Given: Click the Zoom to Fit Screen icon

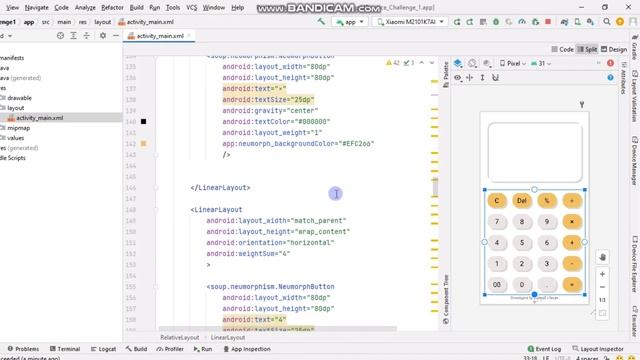Looking at the screenshot, I should click(x=602, y=313).
